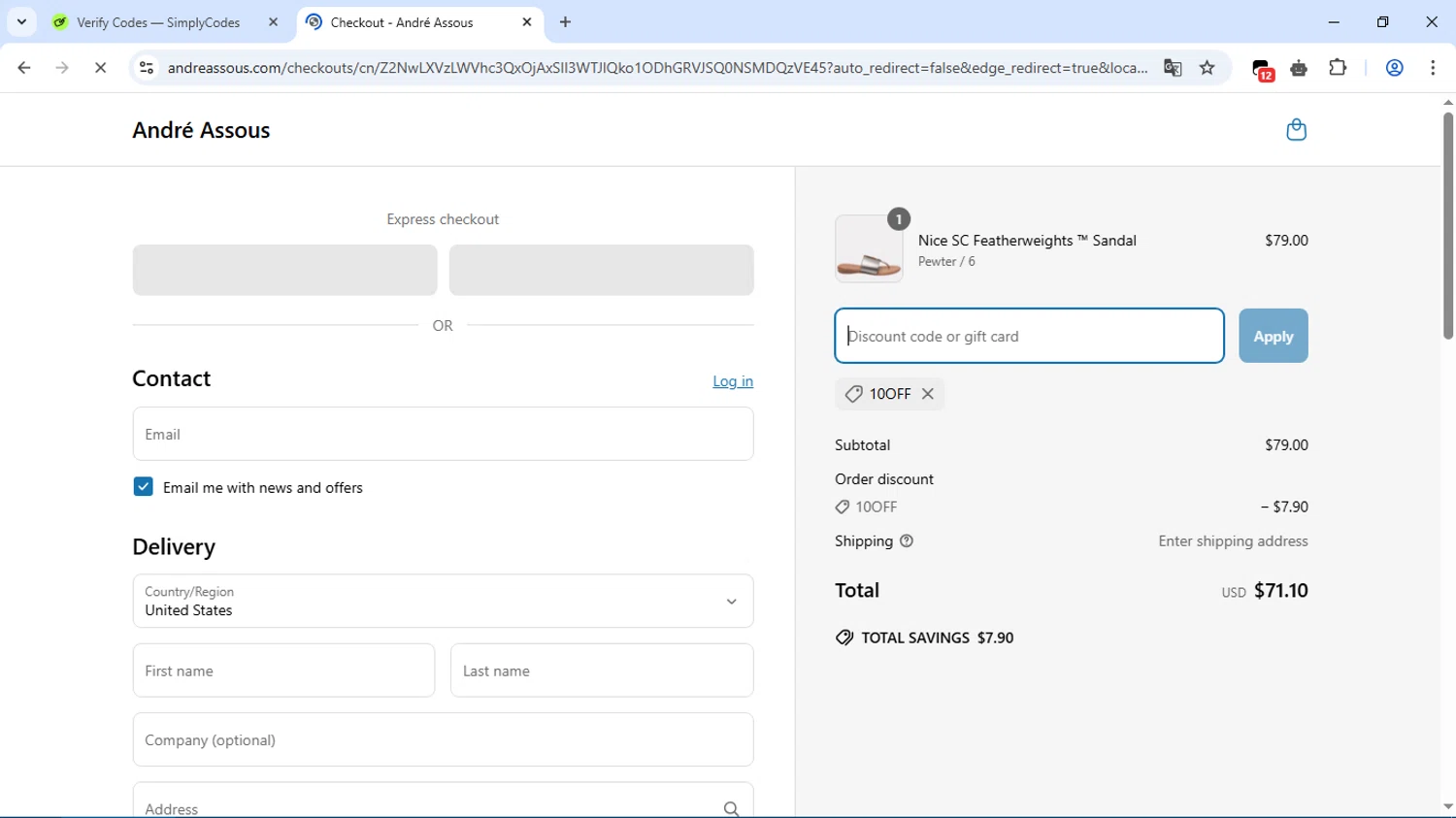Click the shipping help question mark icon
This screenshot has height=818, width=1456.
point(907,540)
